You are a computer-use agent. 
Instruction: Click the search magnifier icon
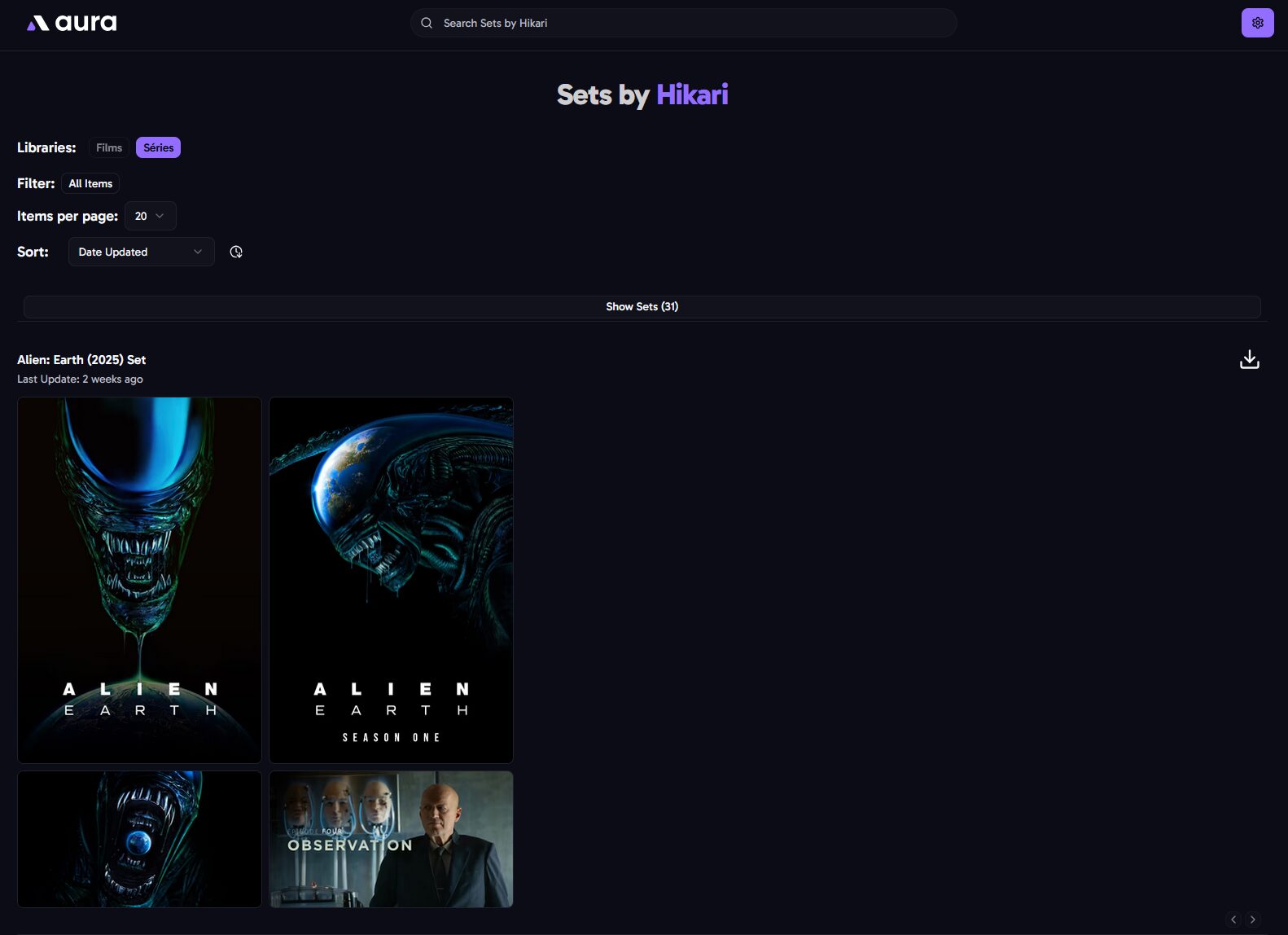click(427, 23)
